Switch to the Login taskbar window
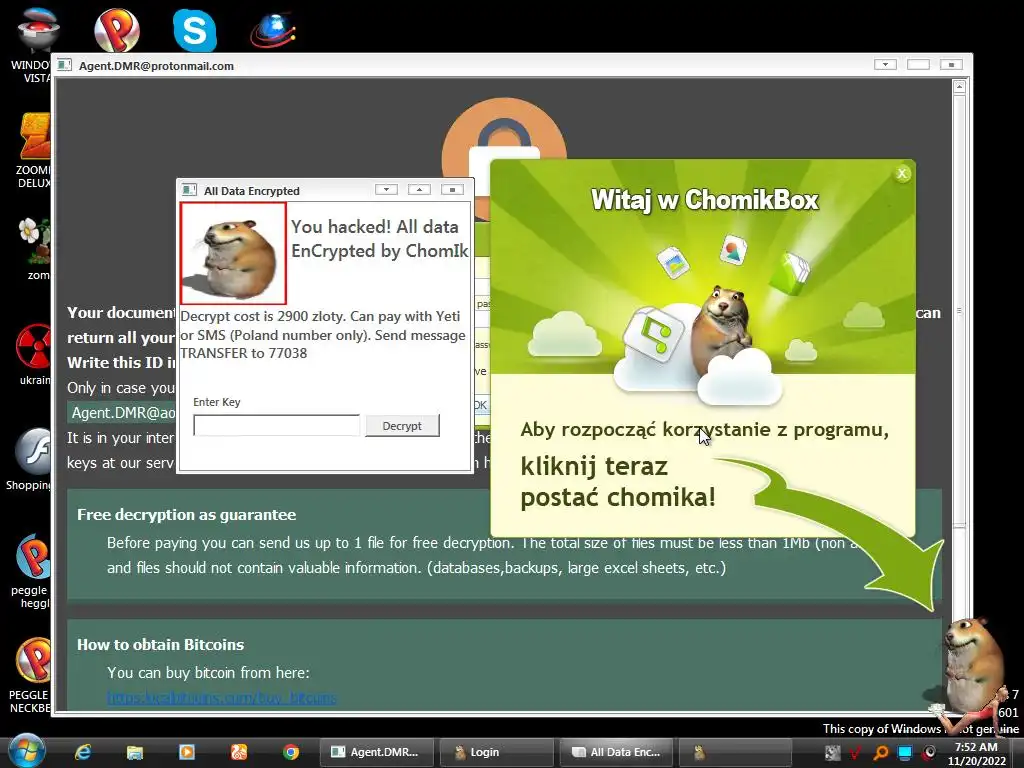The image size is (1024, 768). click(x=494, y=752)
